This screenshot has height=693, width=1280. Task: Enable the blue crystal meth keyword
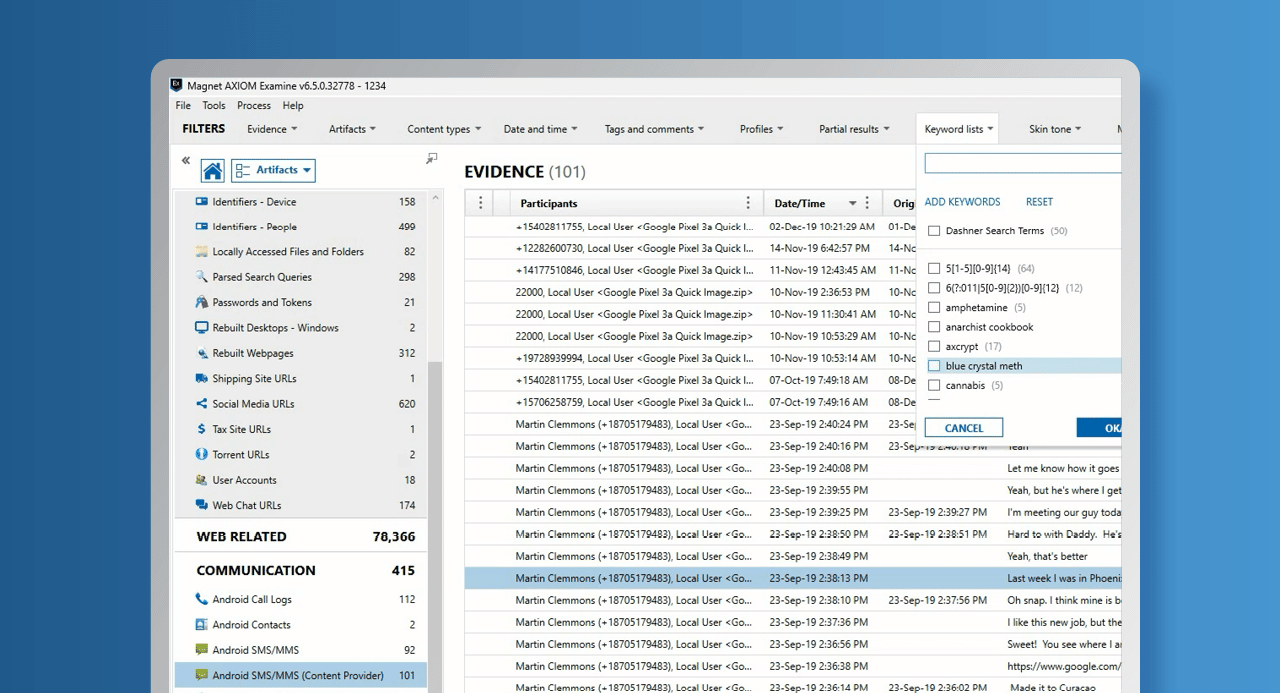(934, 366)
